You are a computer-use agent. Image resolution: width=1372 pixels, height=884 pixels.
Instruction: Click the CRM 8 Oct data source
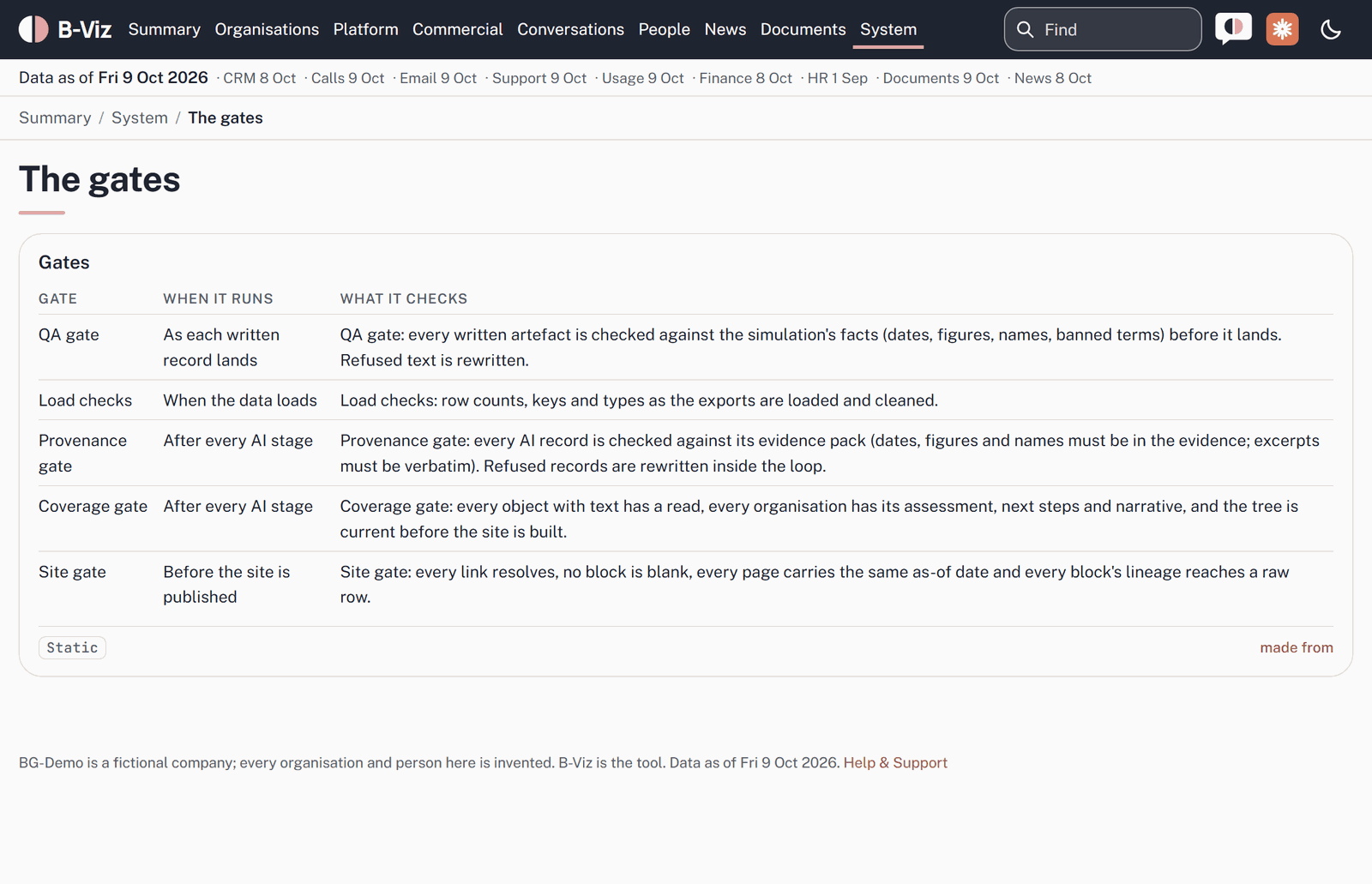(x=260, y=78)
